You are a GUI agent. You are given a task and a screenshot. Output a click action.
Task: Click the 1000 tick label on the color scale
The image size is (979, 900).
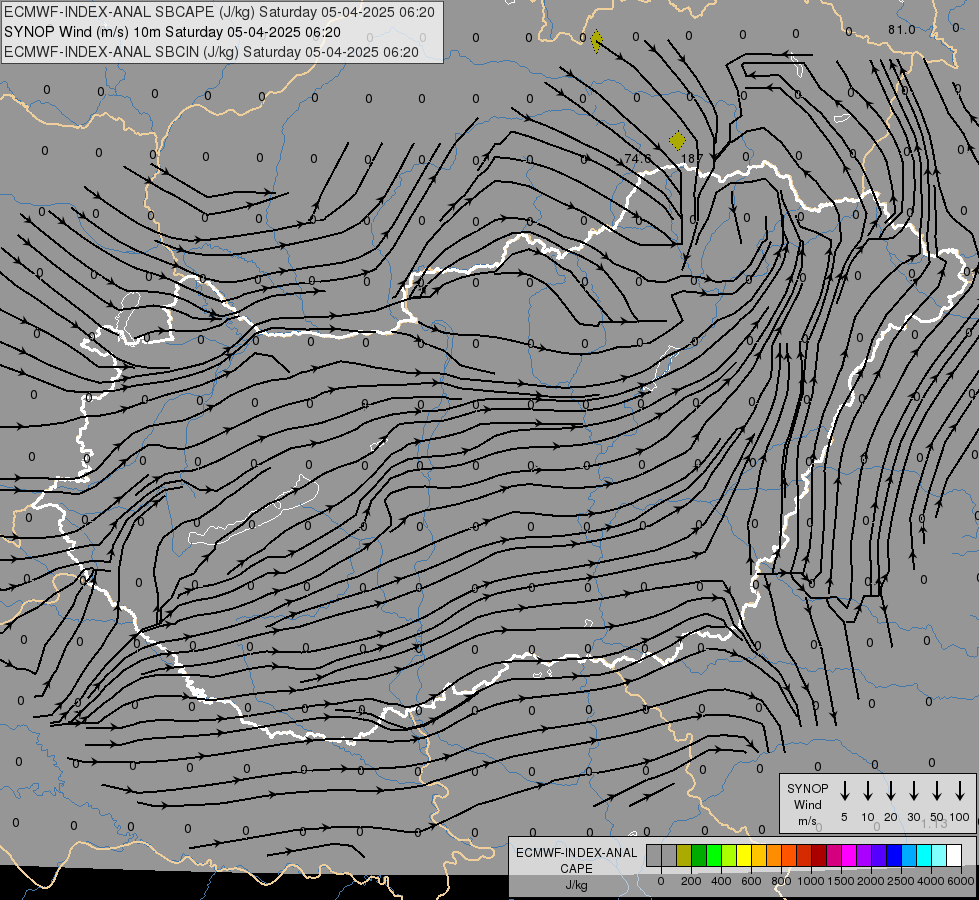(810, 881)
